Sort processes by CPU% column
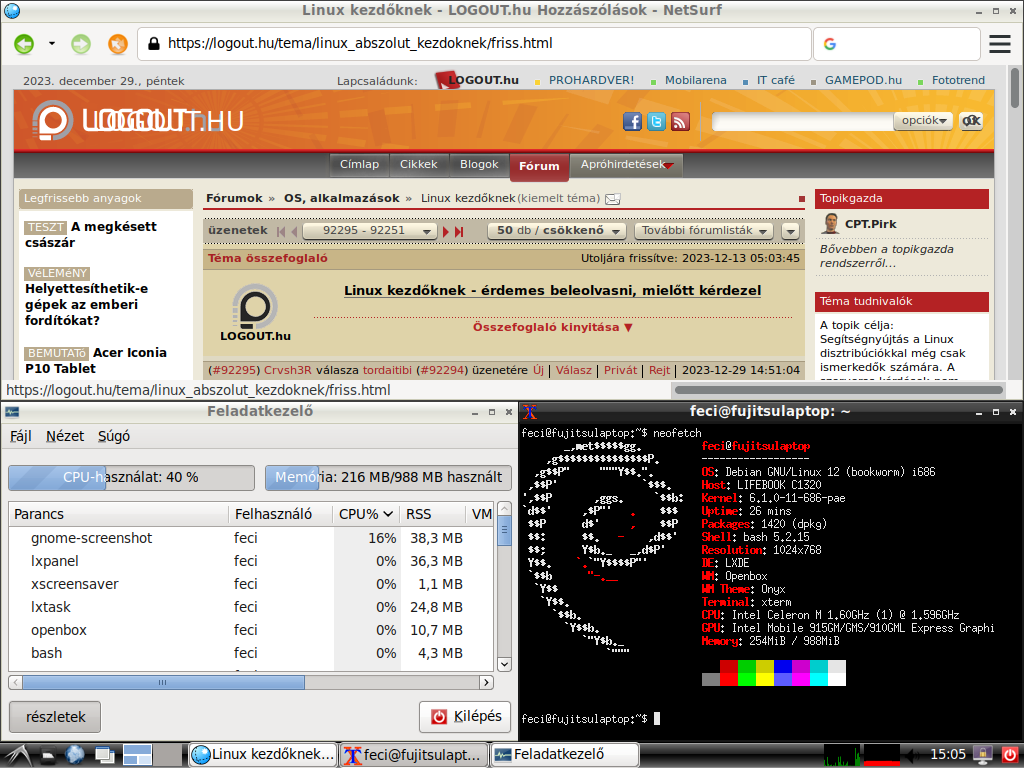The height and width of the screenshot is (768, 1024). 365,515
